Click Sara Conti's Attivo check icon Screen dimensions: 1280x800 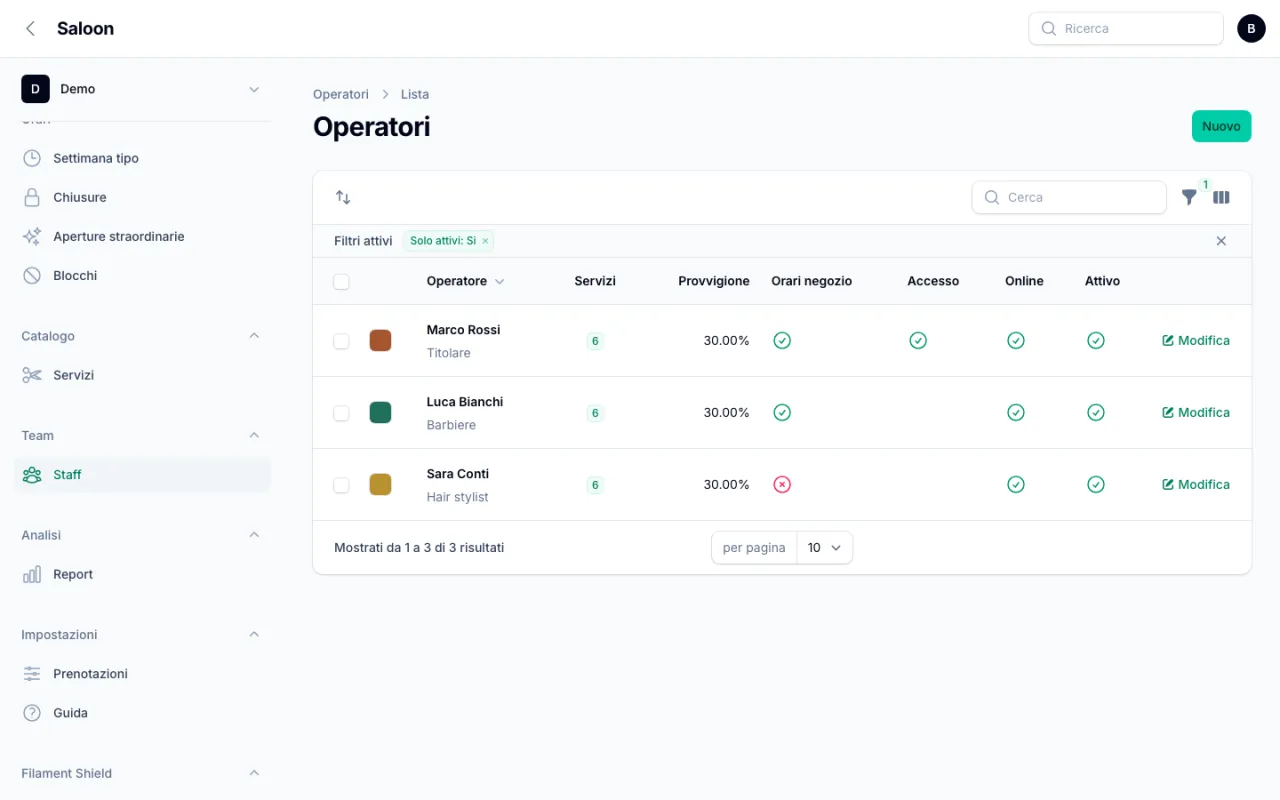[x=1096, y=484]
